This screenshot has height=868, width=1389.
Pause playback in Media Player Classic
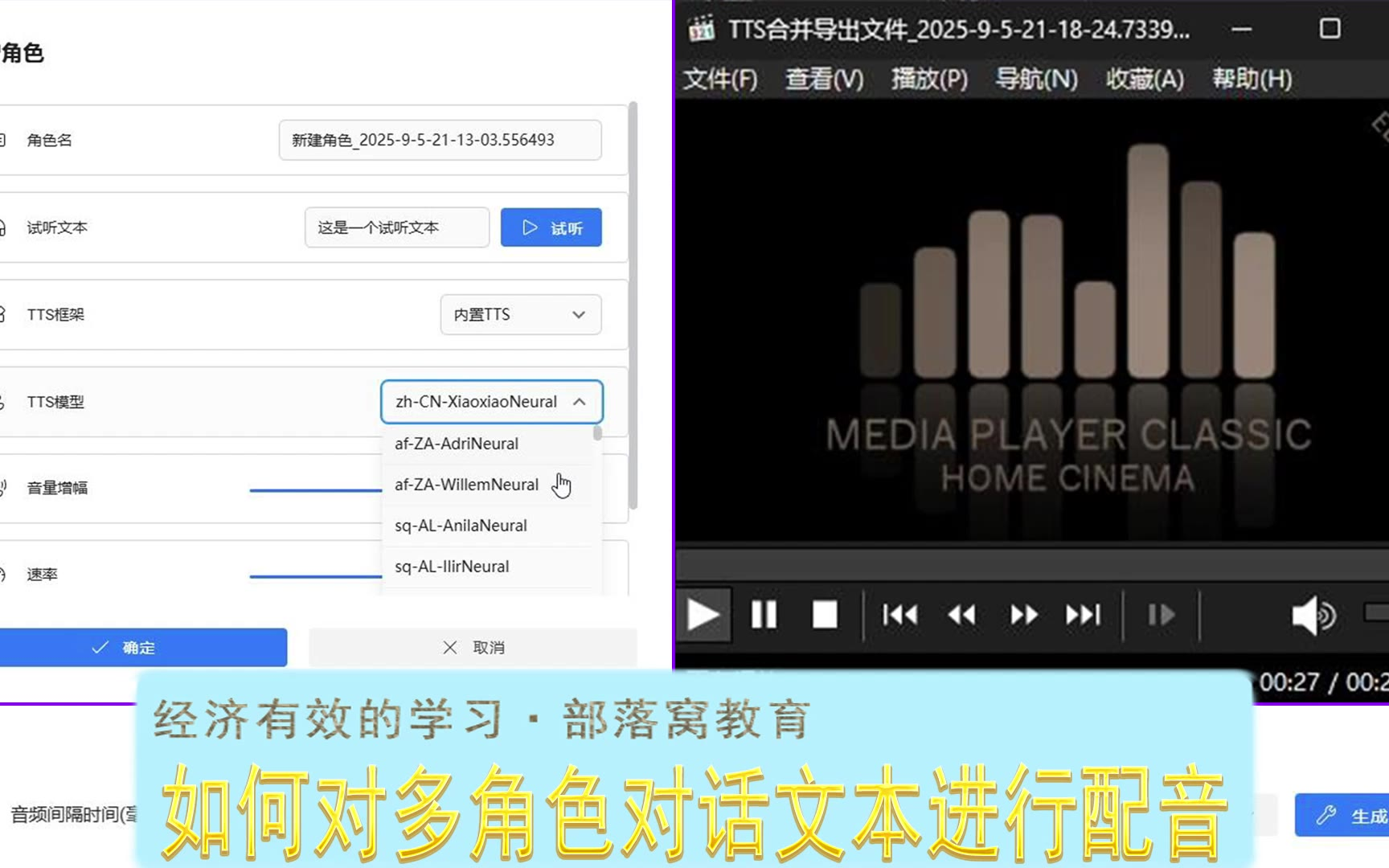coord(763,616)
